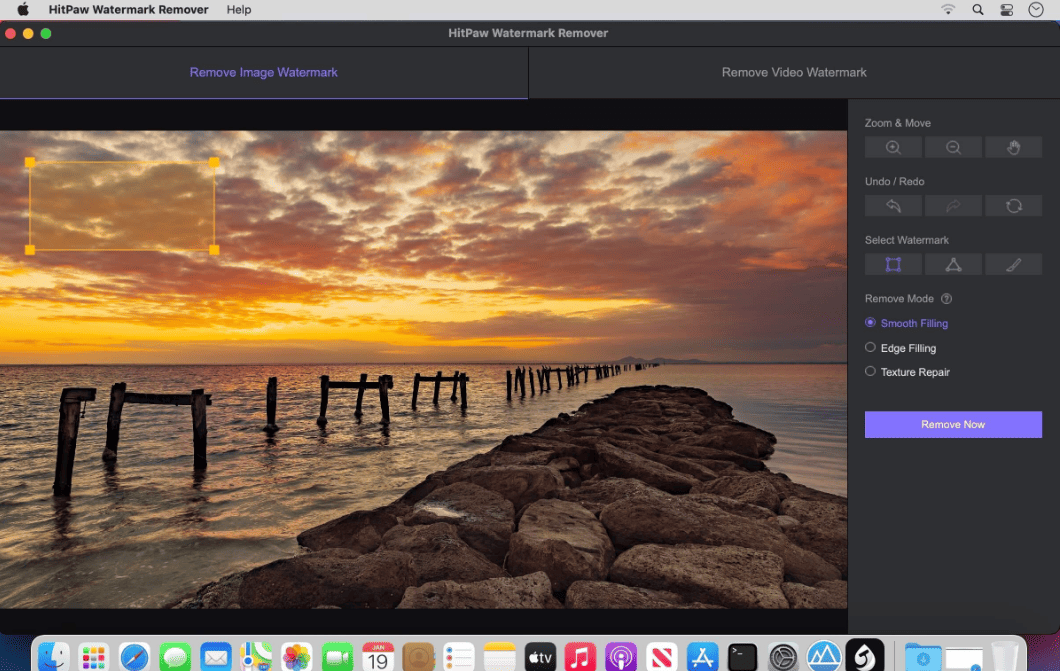
Task: Click the Remove Now button
Action: pyautogui.click(x=953, y=424)
